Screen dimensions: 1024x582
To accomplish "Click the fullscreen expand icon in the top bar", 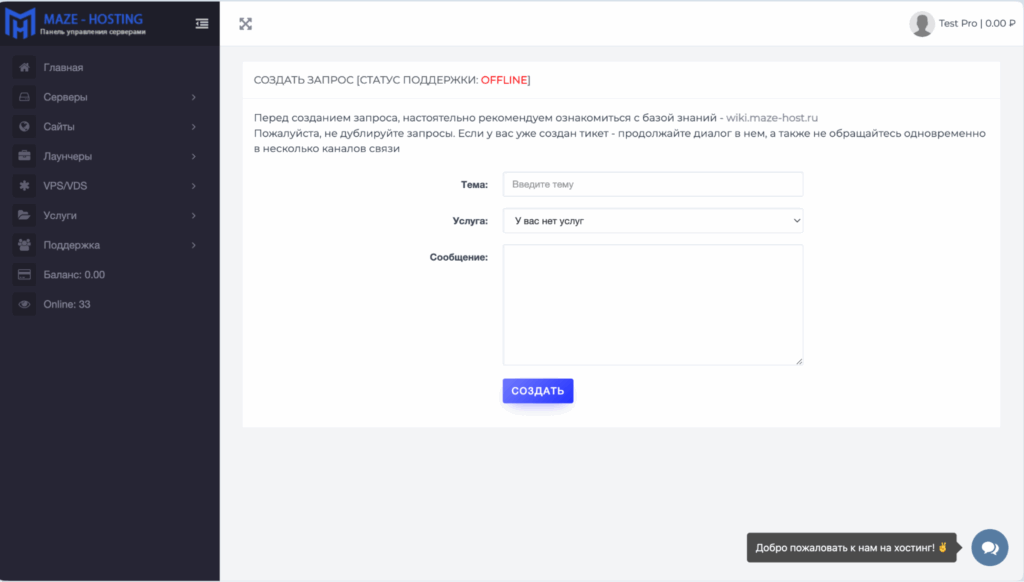I will tap(246, 22).
